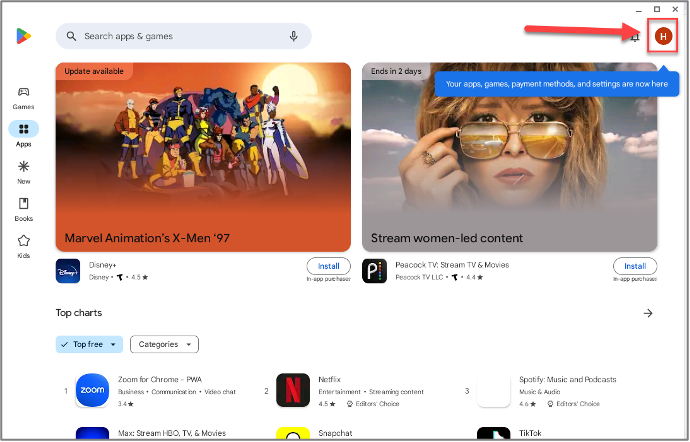Go to the New section

pyautogui.click(x=23, y=171)
